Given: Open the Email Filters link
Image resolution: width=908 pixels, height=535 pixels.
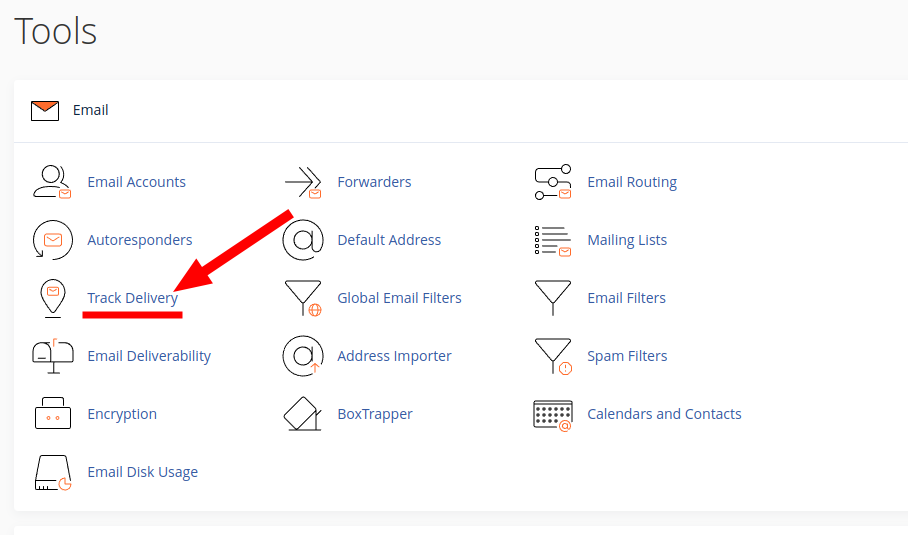Looking at the screenshot, I should (x=627, y=298).
